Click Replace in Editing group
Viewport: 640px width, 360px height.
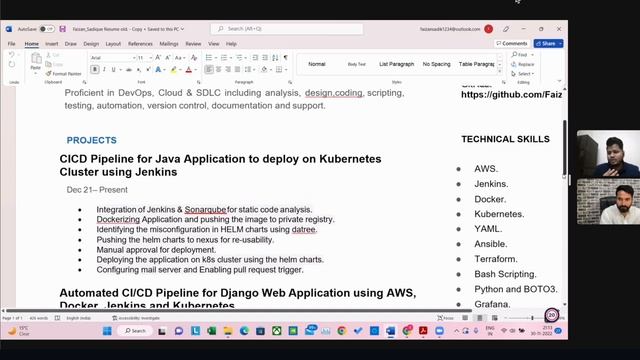click(x=522, y=64)
